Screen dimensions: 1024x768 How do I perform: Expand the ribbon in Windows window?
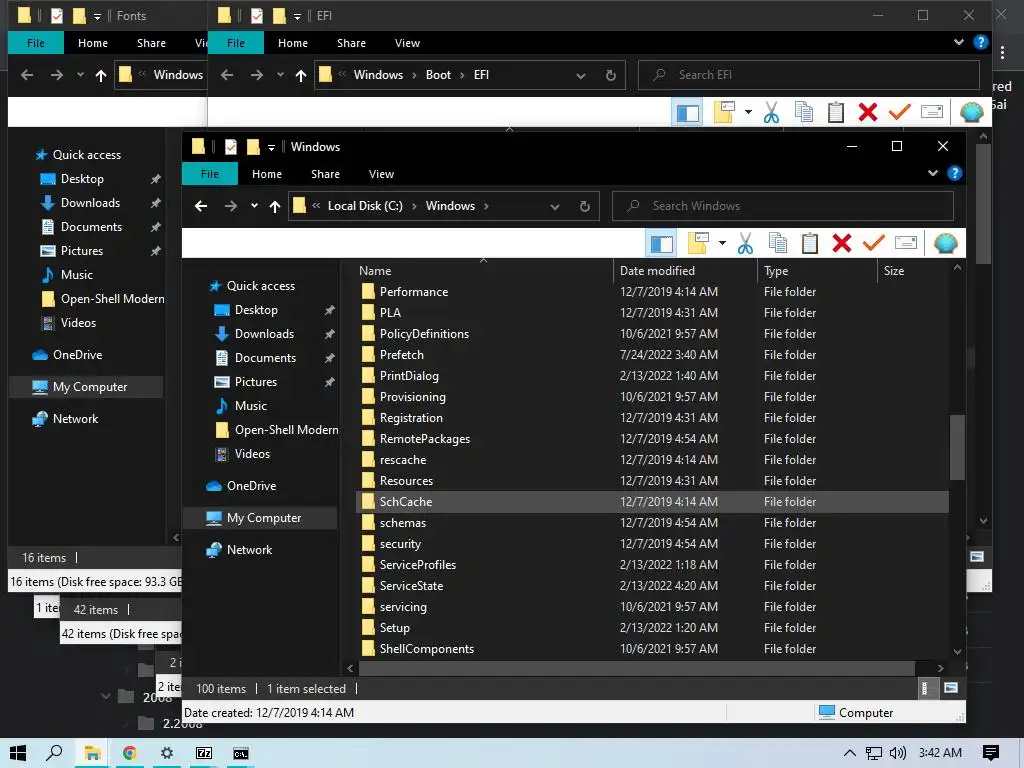pos(933,173)
